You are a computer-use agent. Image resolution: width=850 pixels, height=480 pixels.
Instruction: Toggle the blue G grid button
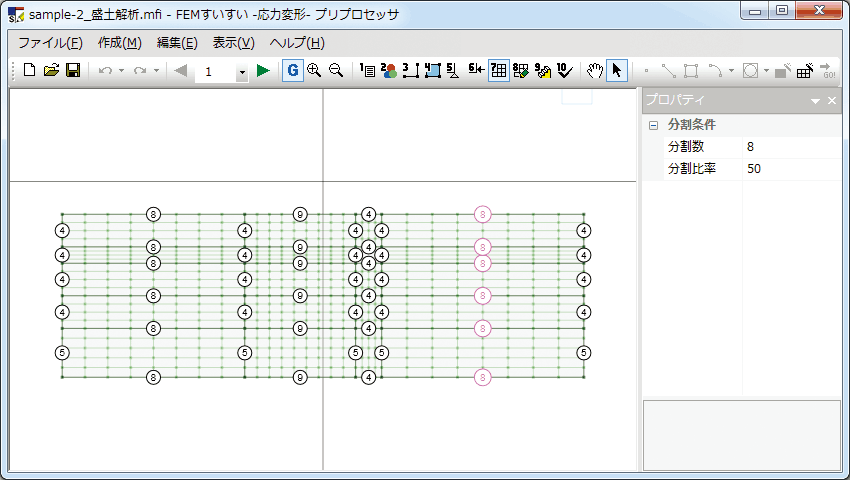[293, 71]
